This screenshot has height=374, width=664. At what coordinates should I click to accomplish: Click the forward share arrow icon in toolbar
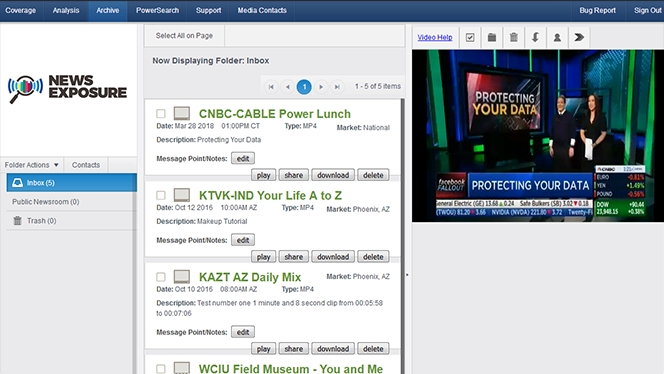[x=579, y=37]
